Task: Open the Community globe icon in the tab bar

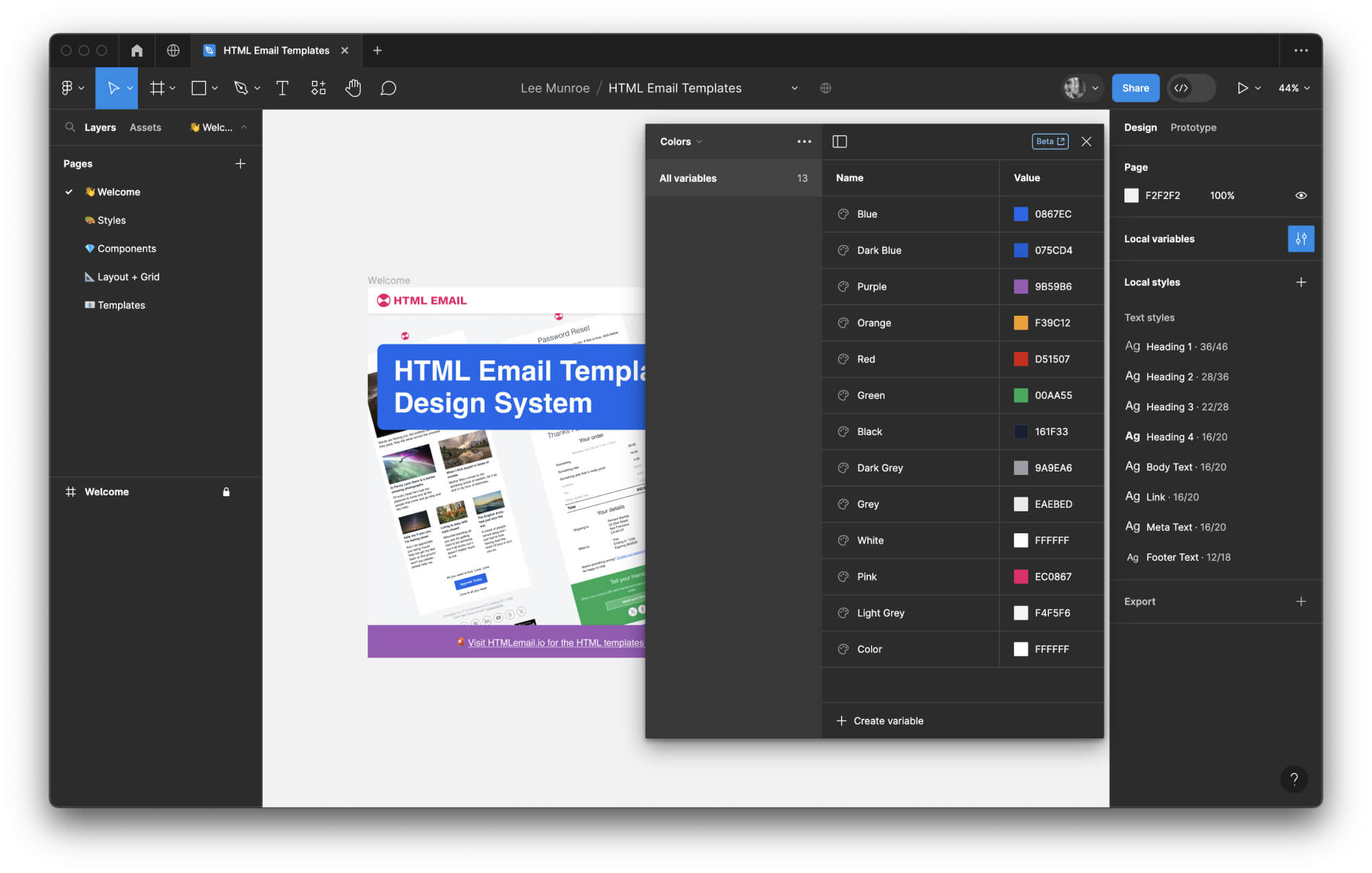Action: [x=173, y=50]
